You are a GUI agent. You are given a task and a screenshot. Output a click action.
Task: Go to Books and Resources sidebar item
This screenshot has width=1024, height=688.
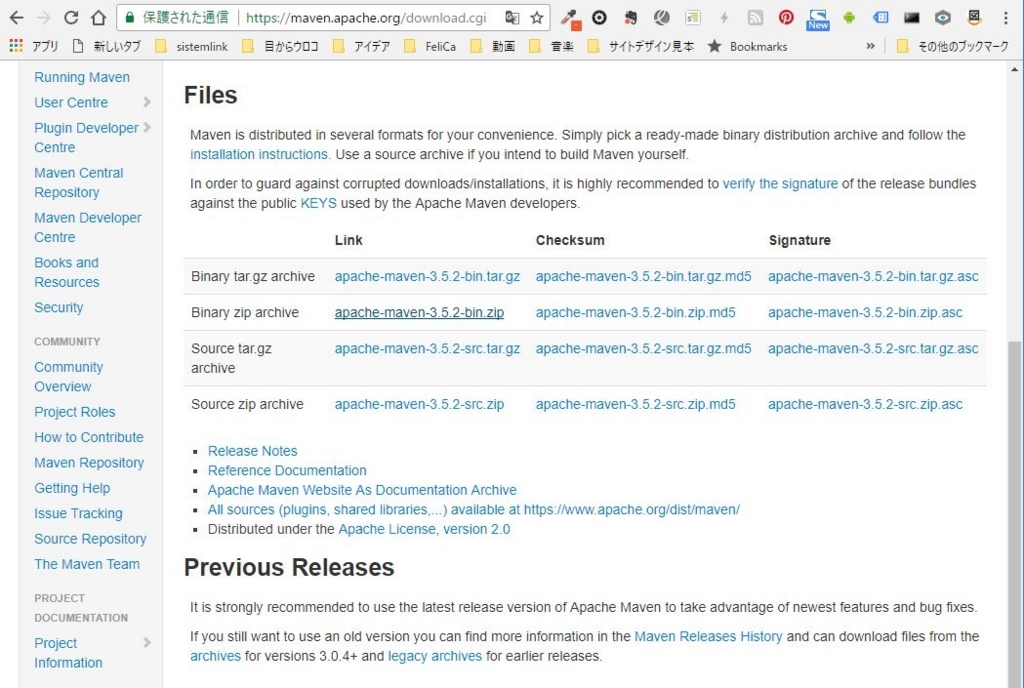(x=67, y=272)
